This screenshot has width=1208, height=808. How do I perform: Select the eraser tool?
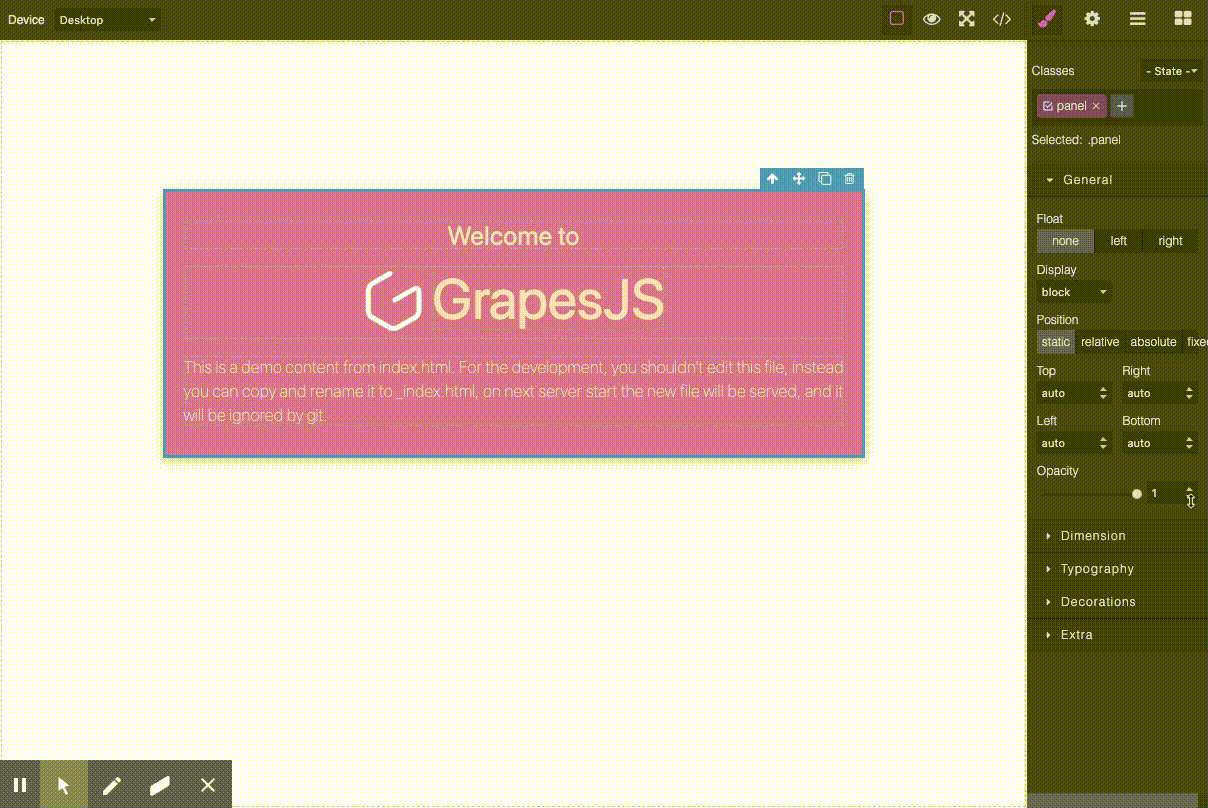[x=160, y=785]
